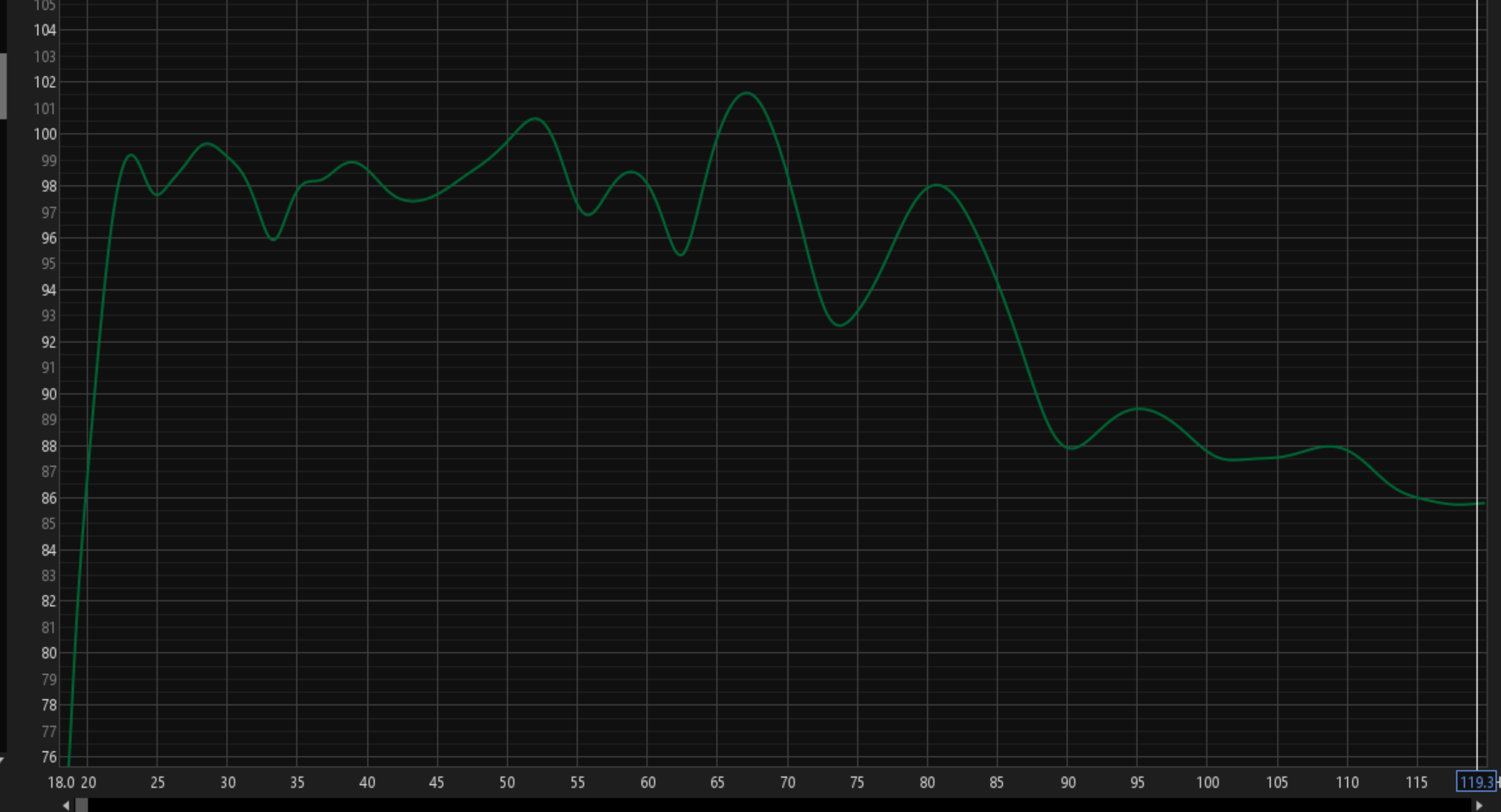Click the curve's highest peak near 67 Hz
This screenshot has width=1501, height=812.
coord(747,93)
